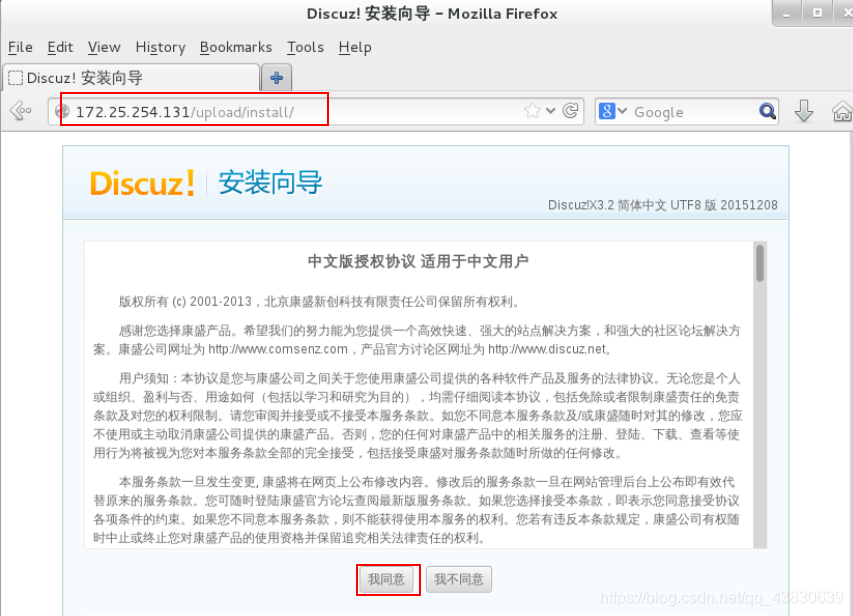Open the Google search engine selector icon
The width and height of the screenshot is (853, 616).
pos(607,112)
